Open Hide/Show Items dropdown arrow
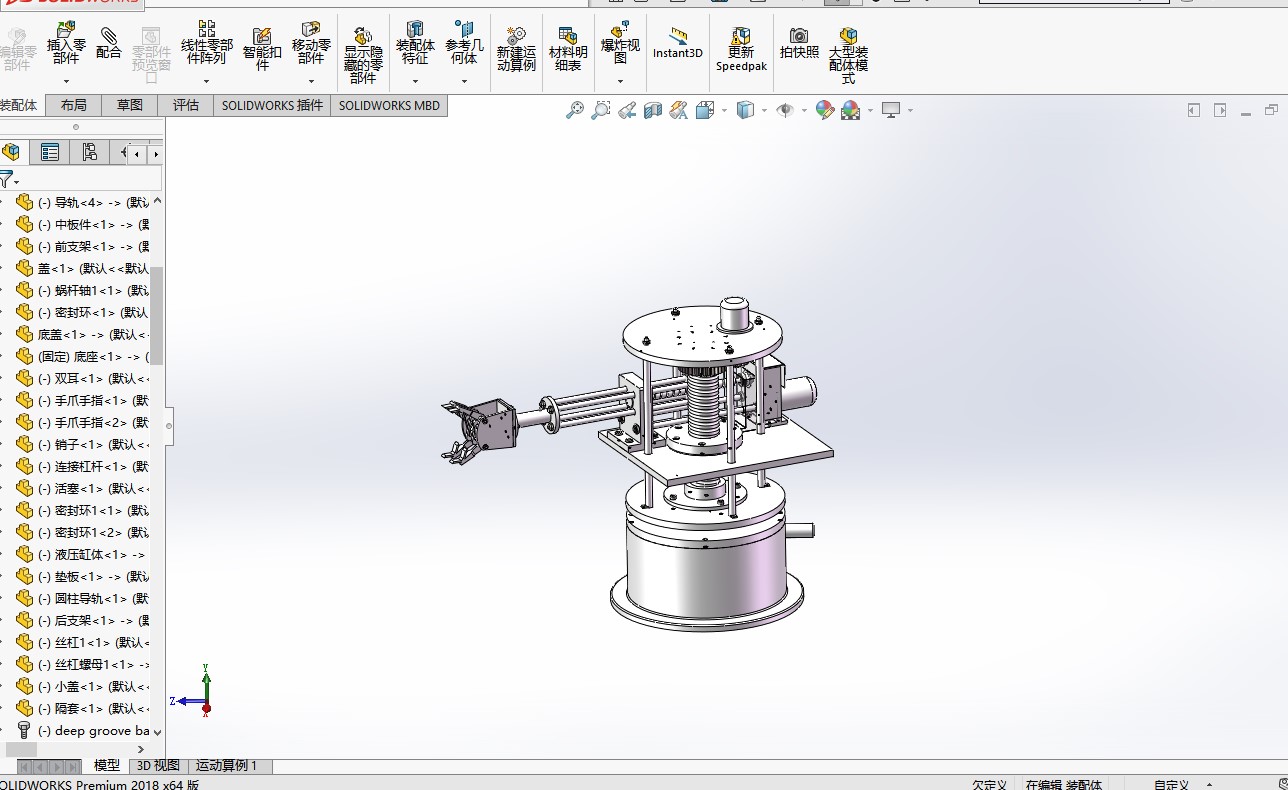The height and width of the screenshot is (790, 1288). [x=804, y=111]
